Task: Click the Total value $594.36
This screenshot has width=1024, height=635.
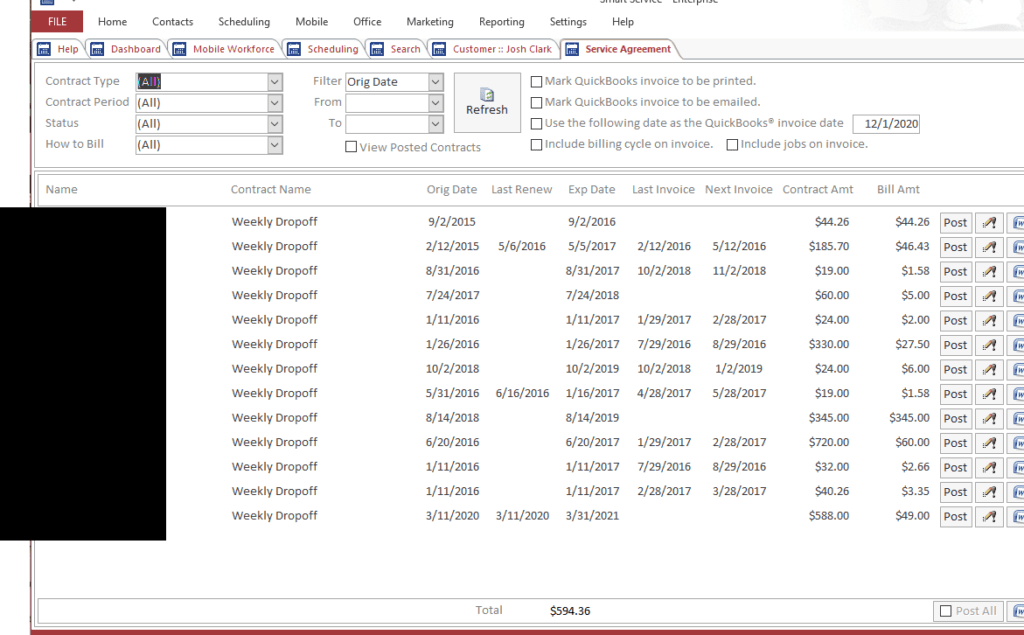Action: coord(569,611)
